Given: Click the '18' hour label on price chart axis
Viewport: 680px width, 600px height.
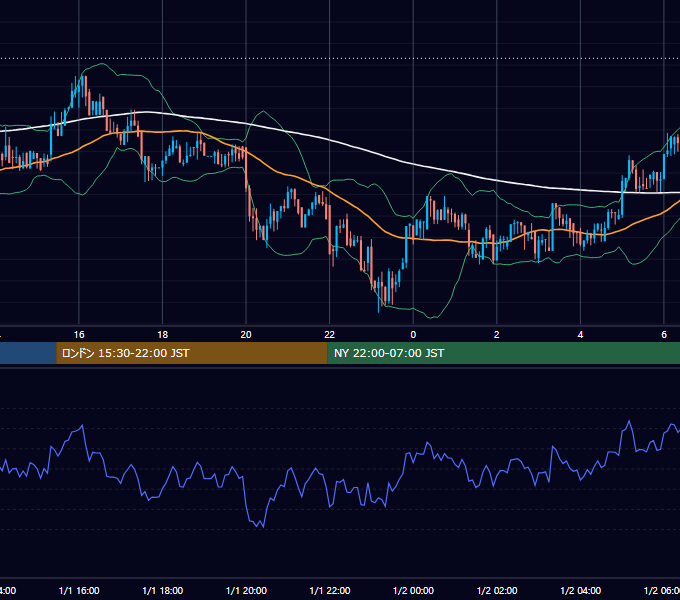Looking at the screenshot, I should [x=162, y=335].
